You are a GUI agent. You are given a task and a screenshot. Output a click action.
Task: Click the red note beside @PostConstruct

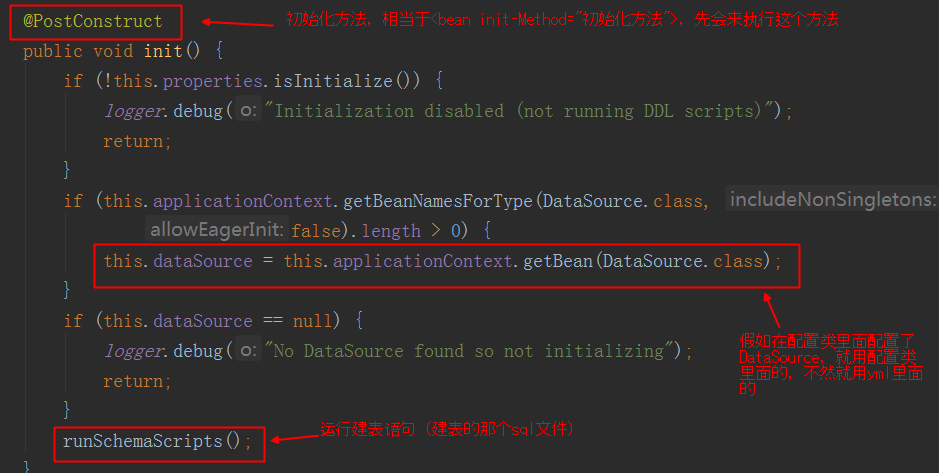coord(562,20)
